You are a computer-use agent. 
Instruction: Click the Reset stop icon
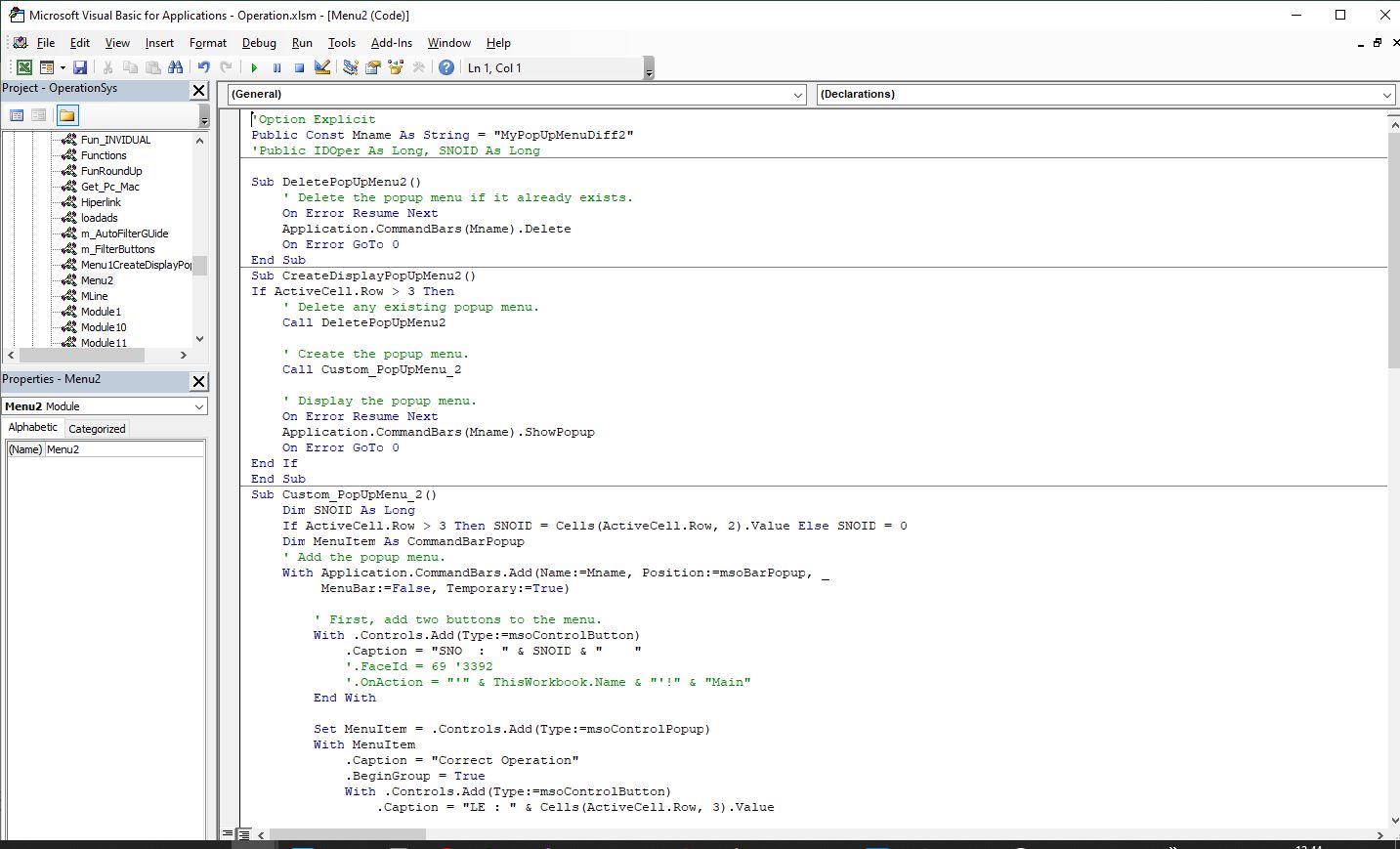tap(299, 67)
